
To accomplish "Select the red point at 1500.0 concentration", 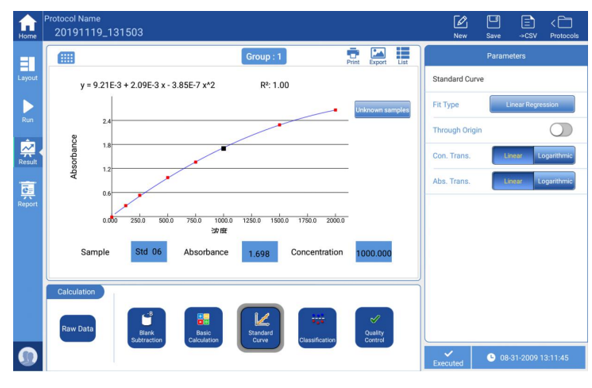I will pyautogui.click(x=279, y=125).
